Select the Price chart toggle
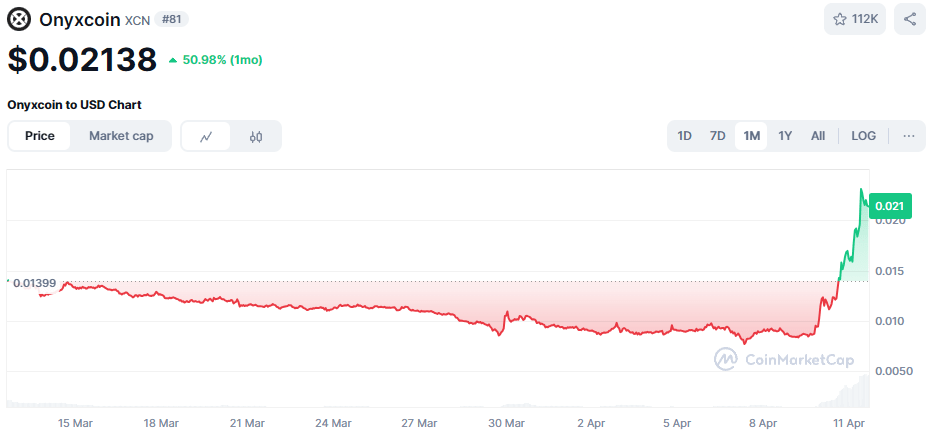Image resolution: width=930 pixels, height=433 pixels. 40,136
